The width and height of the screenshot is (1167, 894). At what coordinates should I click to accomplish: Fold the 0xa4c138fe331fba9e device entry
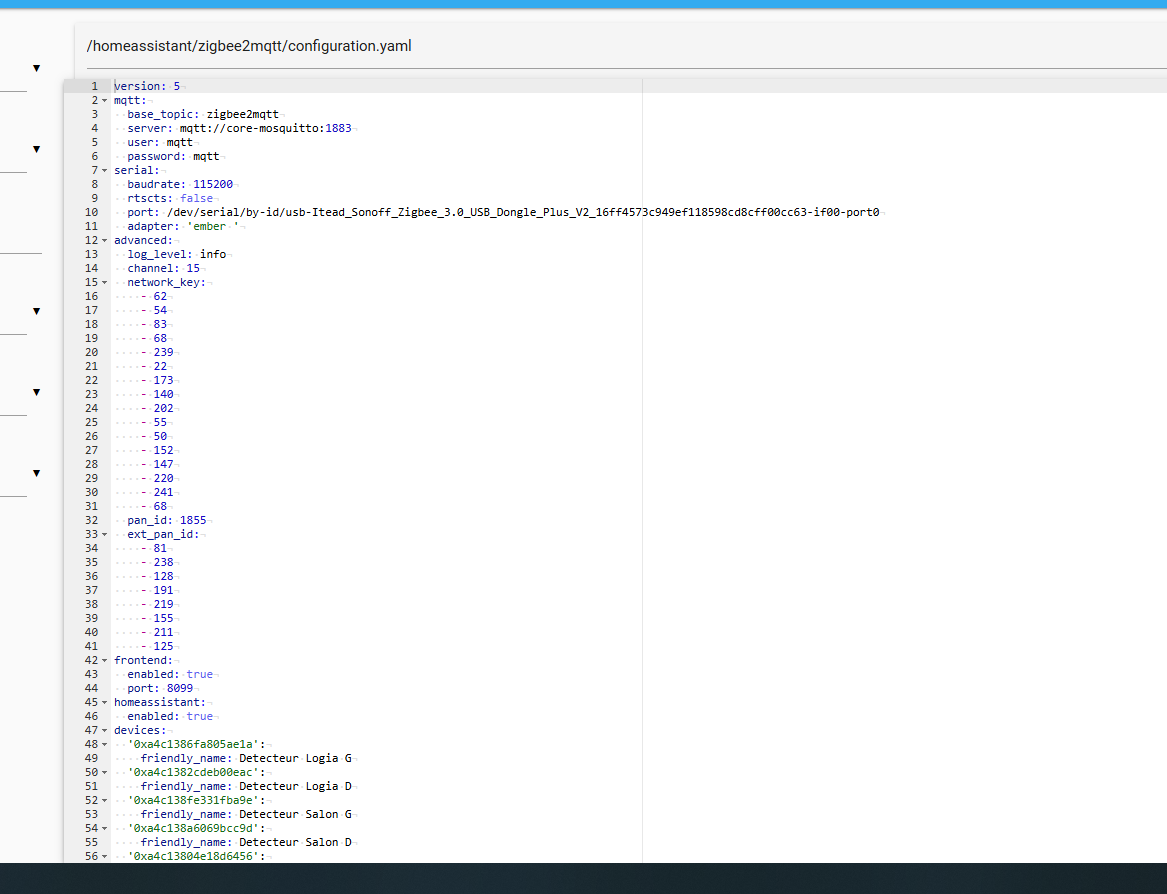coord(104,800)
